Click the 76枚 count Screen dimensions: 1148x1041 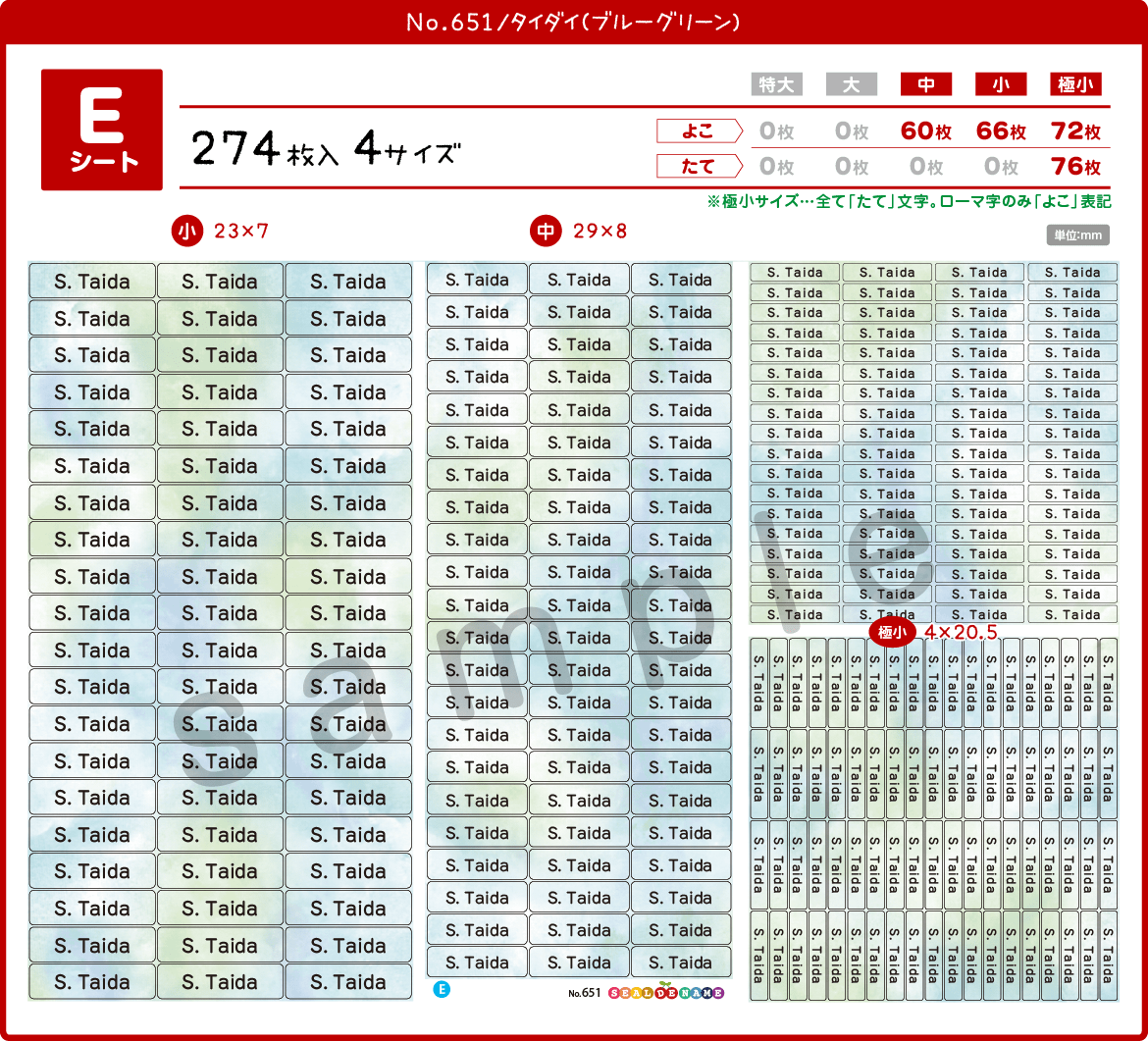click(x=1075, y=166)
